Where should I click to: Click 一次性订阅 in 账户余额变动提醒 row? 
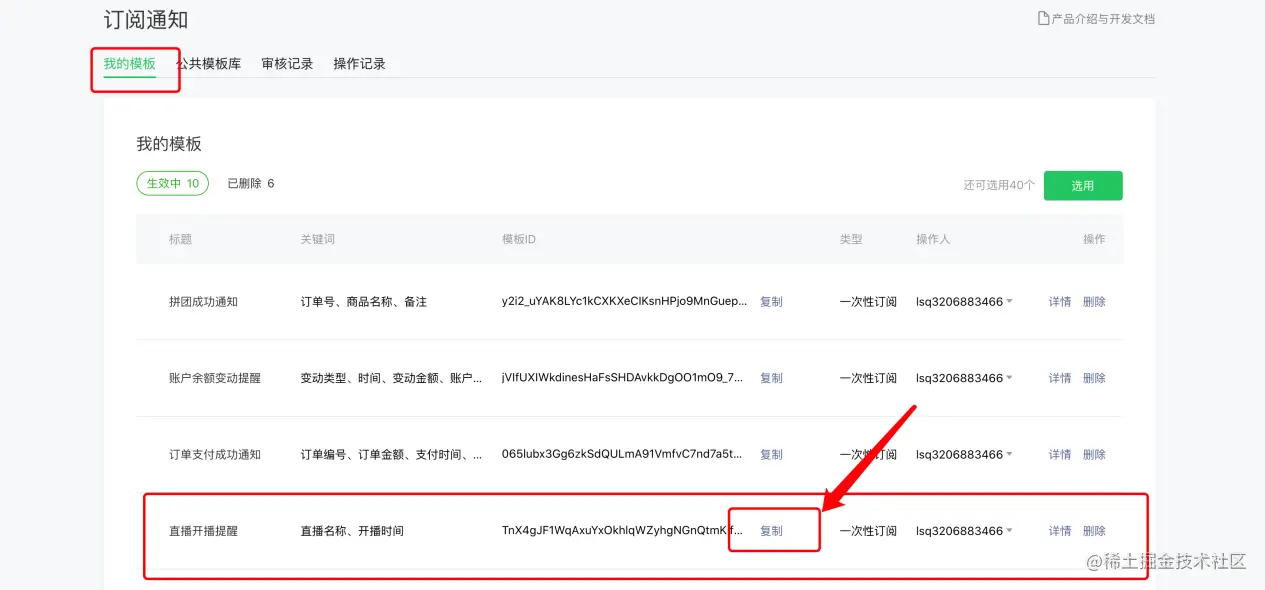tap(868, 378)
